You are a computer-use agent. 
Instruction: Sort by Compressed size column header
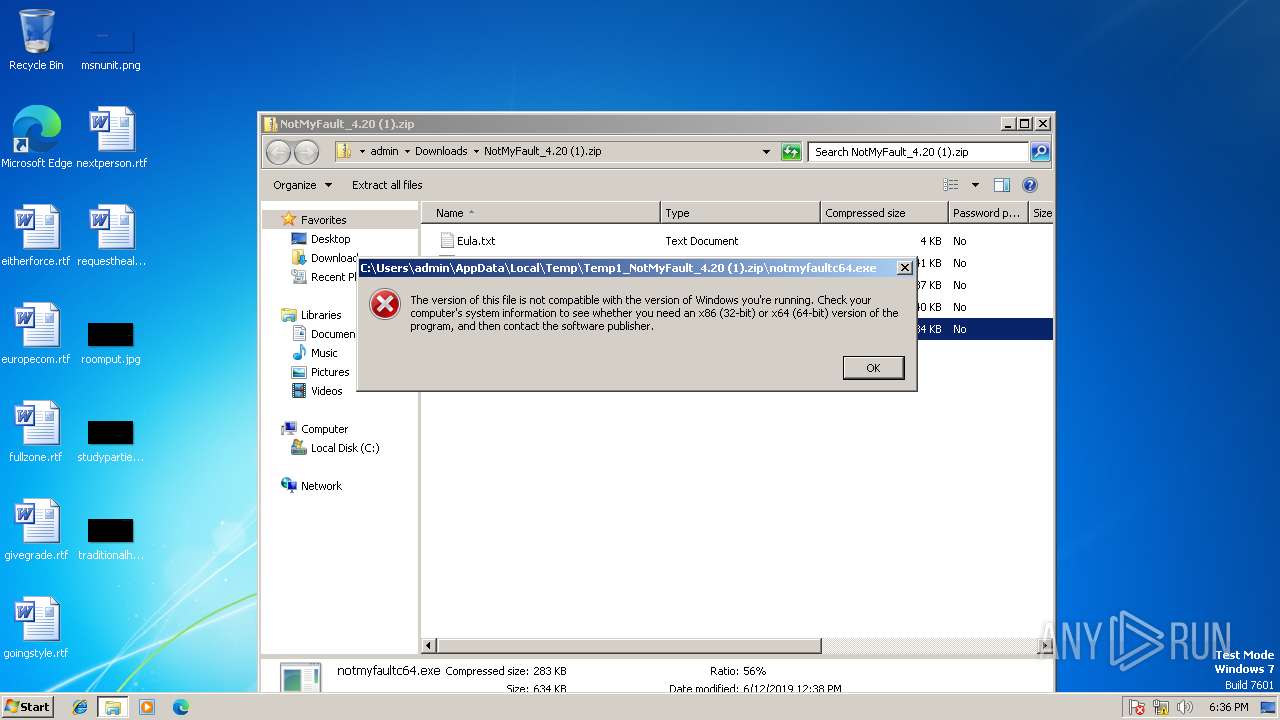pyautogui.click(x=884, y=213)
